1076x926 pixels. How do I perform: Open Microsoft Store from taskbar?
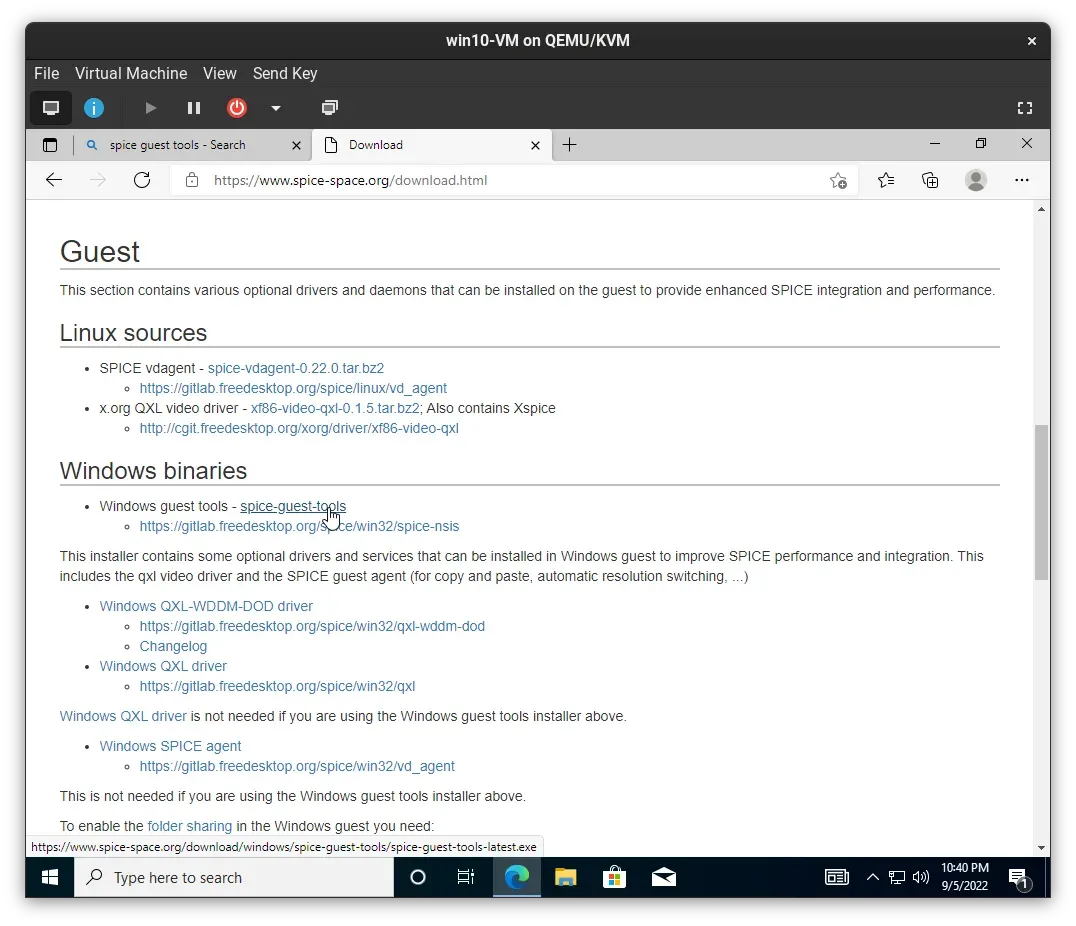[x=614, y=878]
